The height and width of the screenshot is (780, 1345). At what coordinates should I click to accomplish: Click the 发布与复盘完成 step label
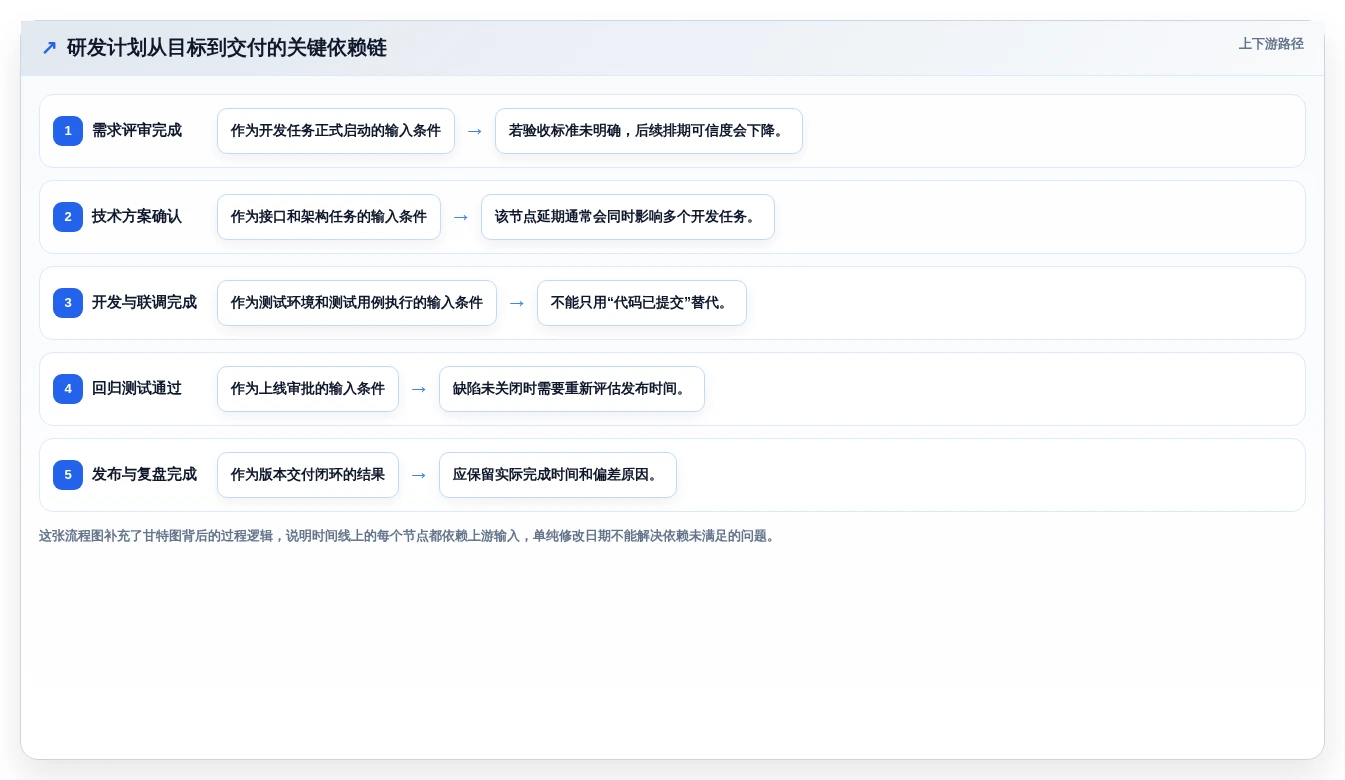[144, 475]
